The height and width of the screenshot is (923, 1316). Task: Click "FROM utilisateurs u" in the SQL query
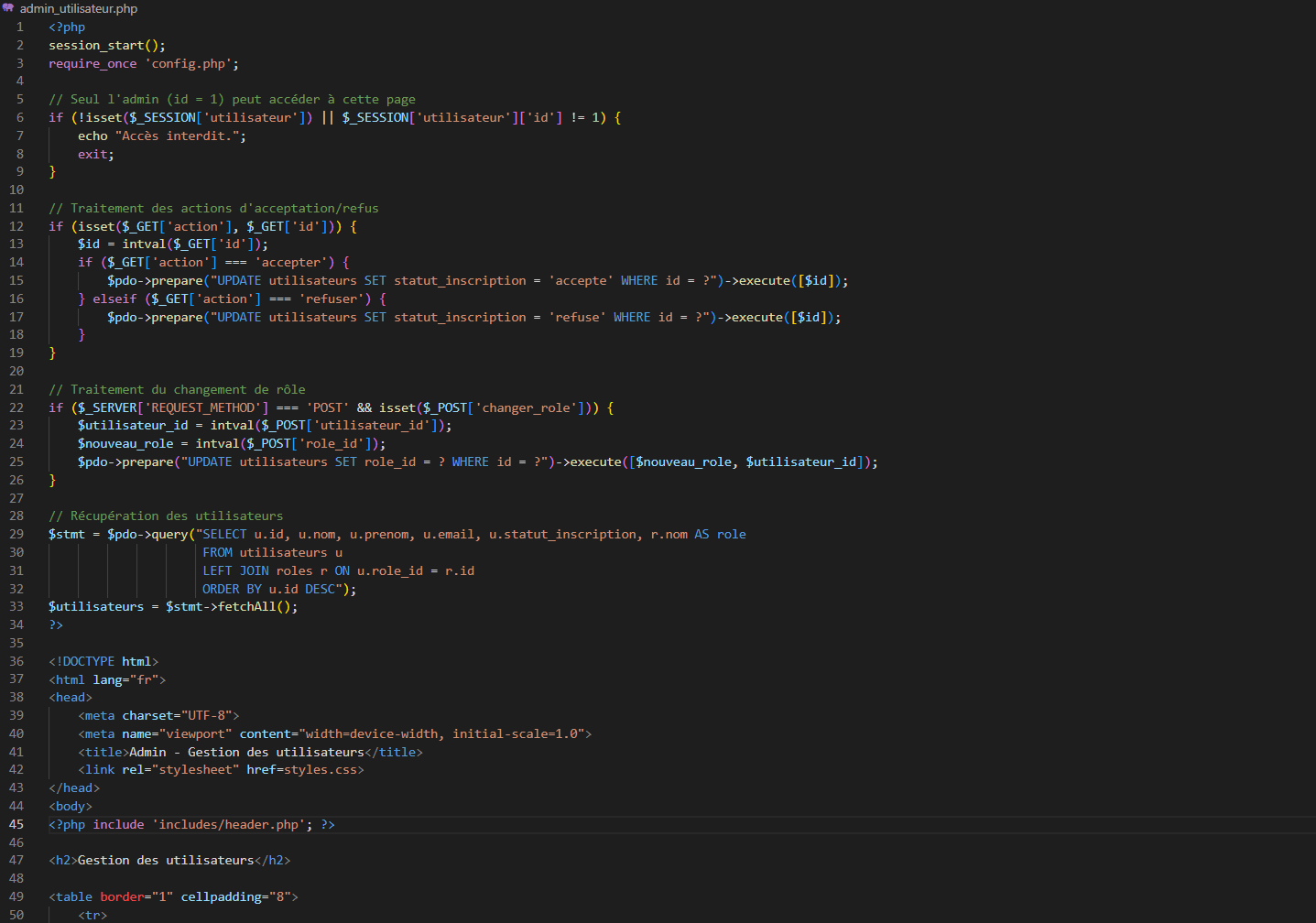coord(273,553)
